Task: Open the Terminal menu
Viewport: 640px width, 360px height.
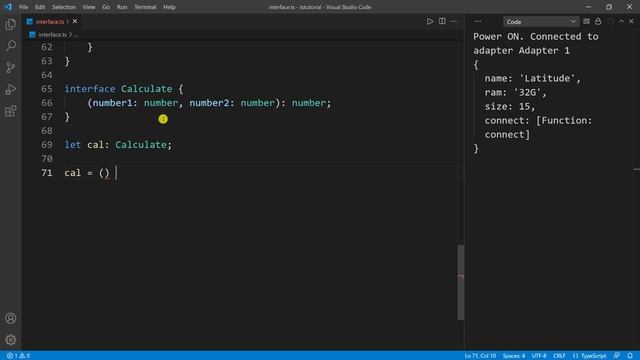Action: (x=145, y=7)
